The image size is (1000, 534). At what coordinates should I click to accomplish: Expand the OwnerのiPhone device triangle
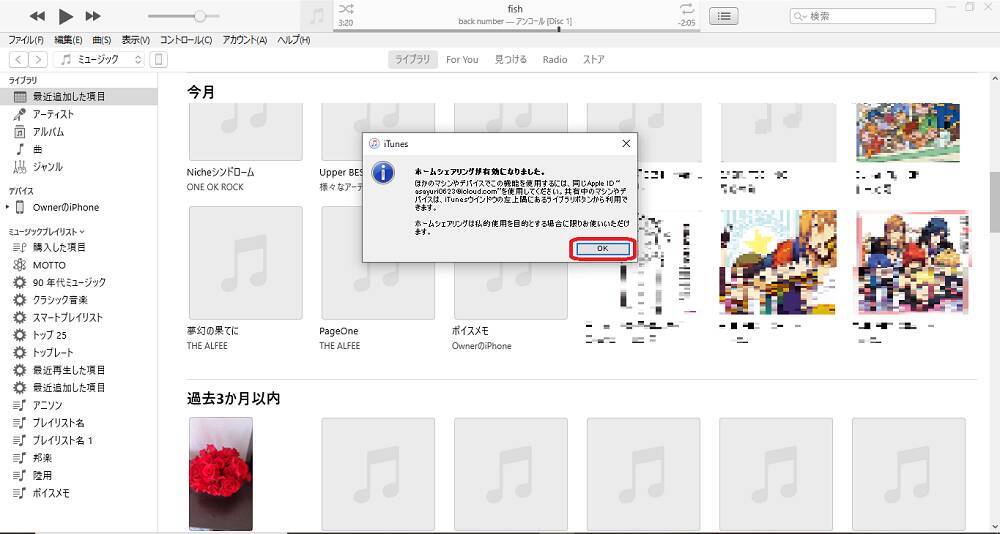point(7,207)
